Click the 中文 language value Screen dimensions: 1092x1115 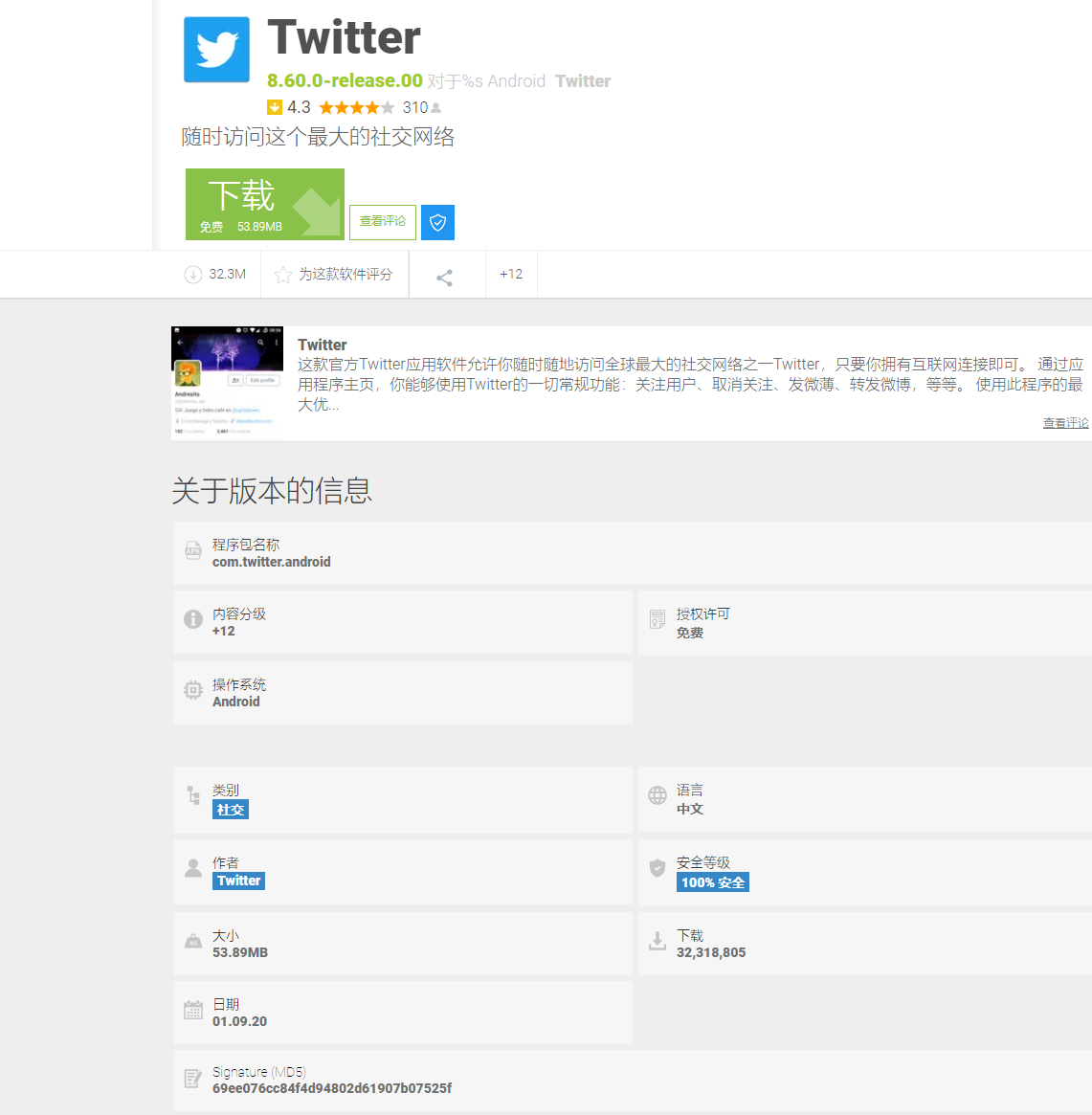pyautogui.click(x=690, y=810)
